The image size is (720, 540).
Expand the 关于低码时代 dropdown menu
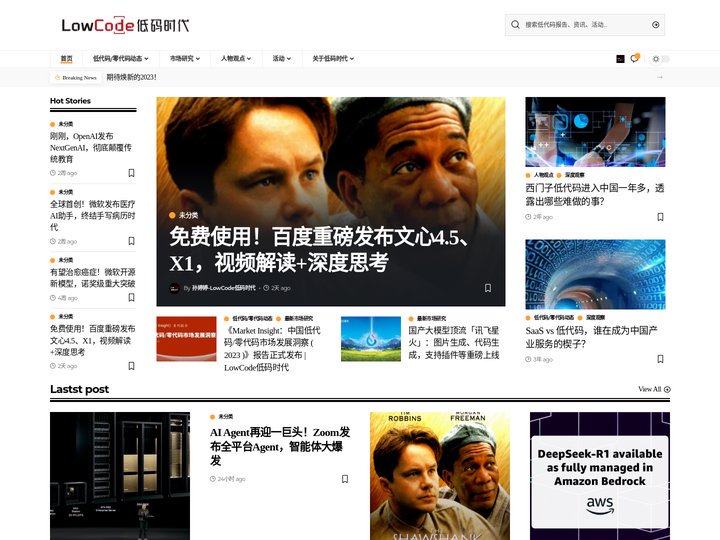(333, 59)
